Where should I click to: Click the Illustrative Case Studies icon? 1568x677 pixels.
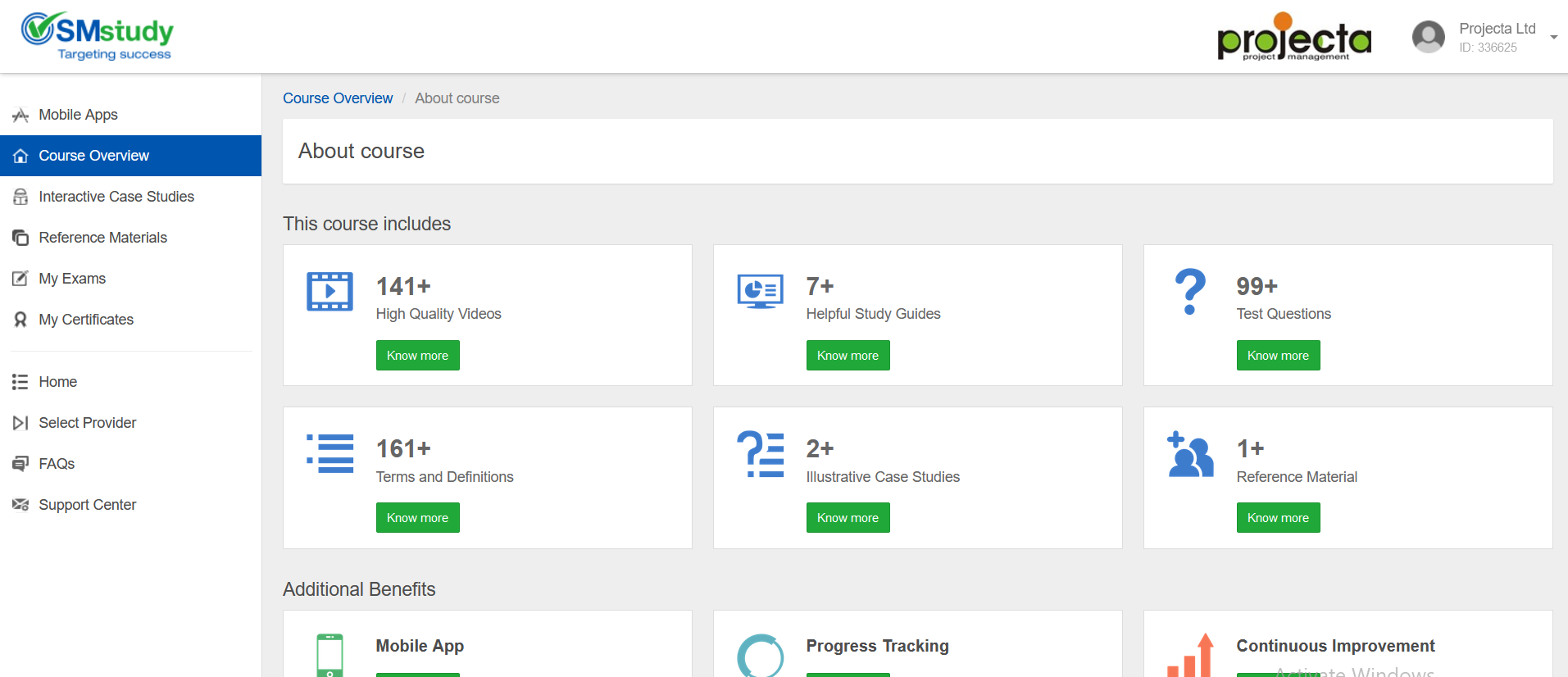pyautogui.click(x=760, y=454)
